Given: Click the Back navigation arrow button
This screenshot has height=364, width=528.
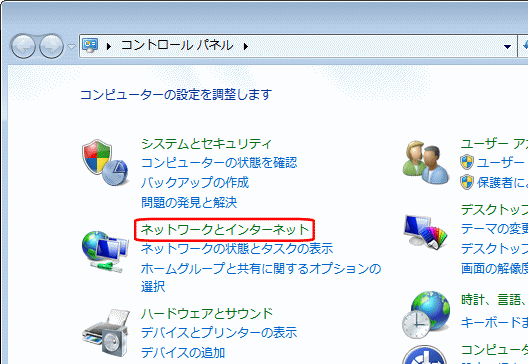Looking at the screenshot, I should [x=23, y=46].
